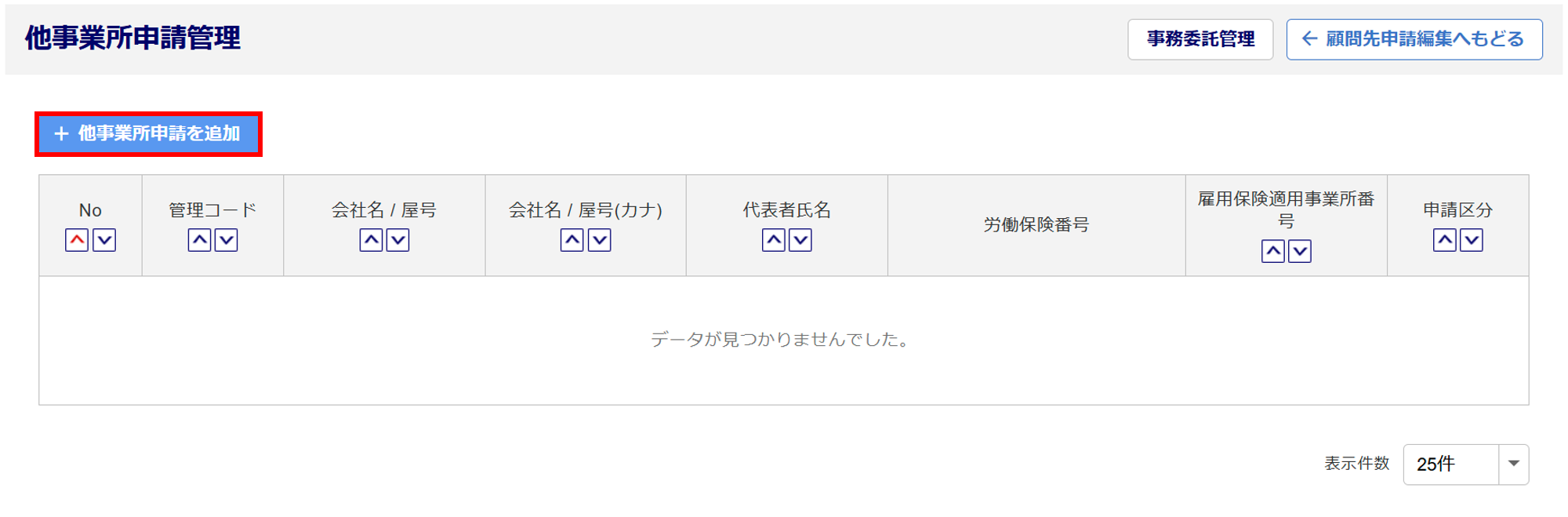The height and width of the screenshot is (517, 1568).
Task: Open the 表示件数 25件 dropdown
Action: [1450, 464]
